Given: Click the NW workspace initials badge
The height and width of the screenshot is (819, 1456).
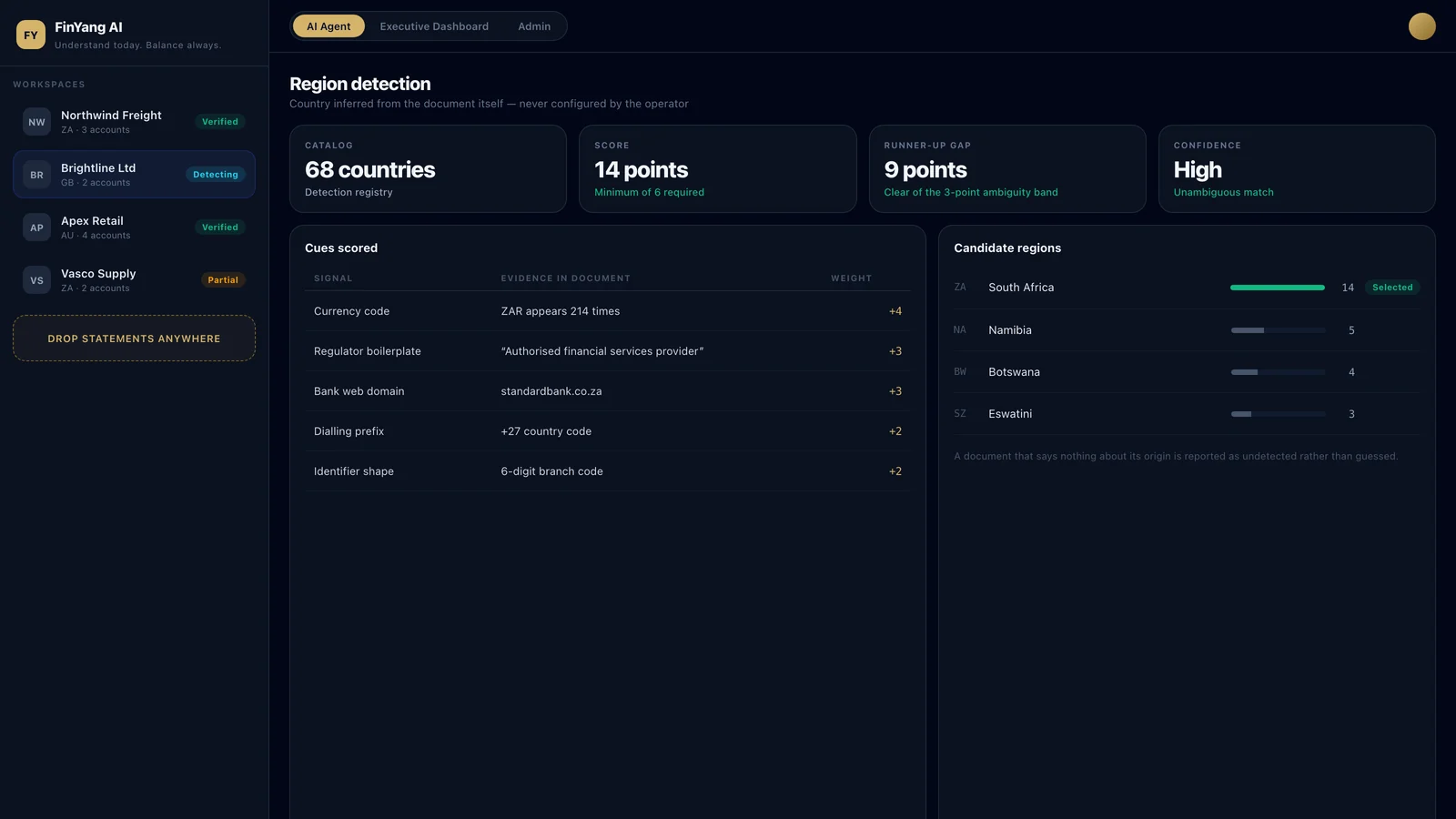Looking at the screenshot, I should [x=36, y=122].
